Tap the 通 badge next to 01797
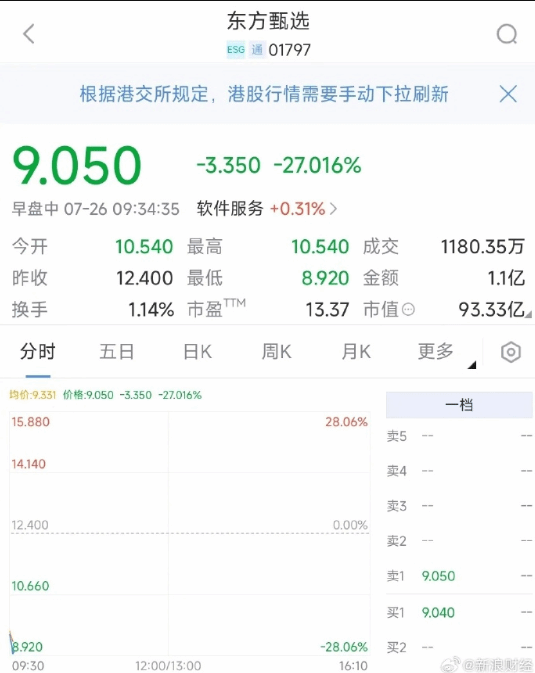Screen dimensions: 535x673 (x=257, y=50)
